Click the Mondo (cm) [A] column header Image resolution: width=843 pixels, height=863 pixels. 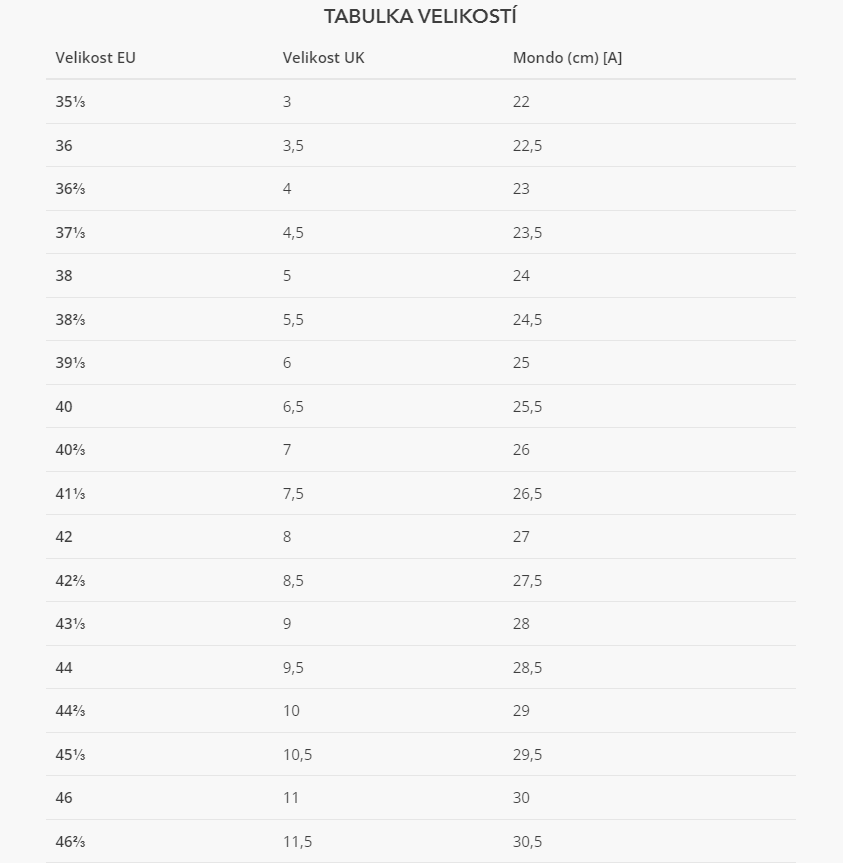[x=567, y=58]
